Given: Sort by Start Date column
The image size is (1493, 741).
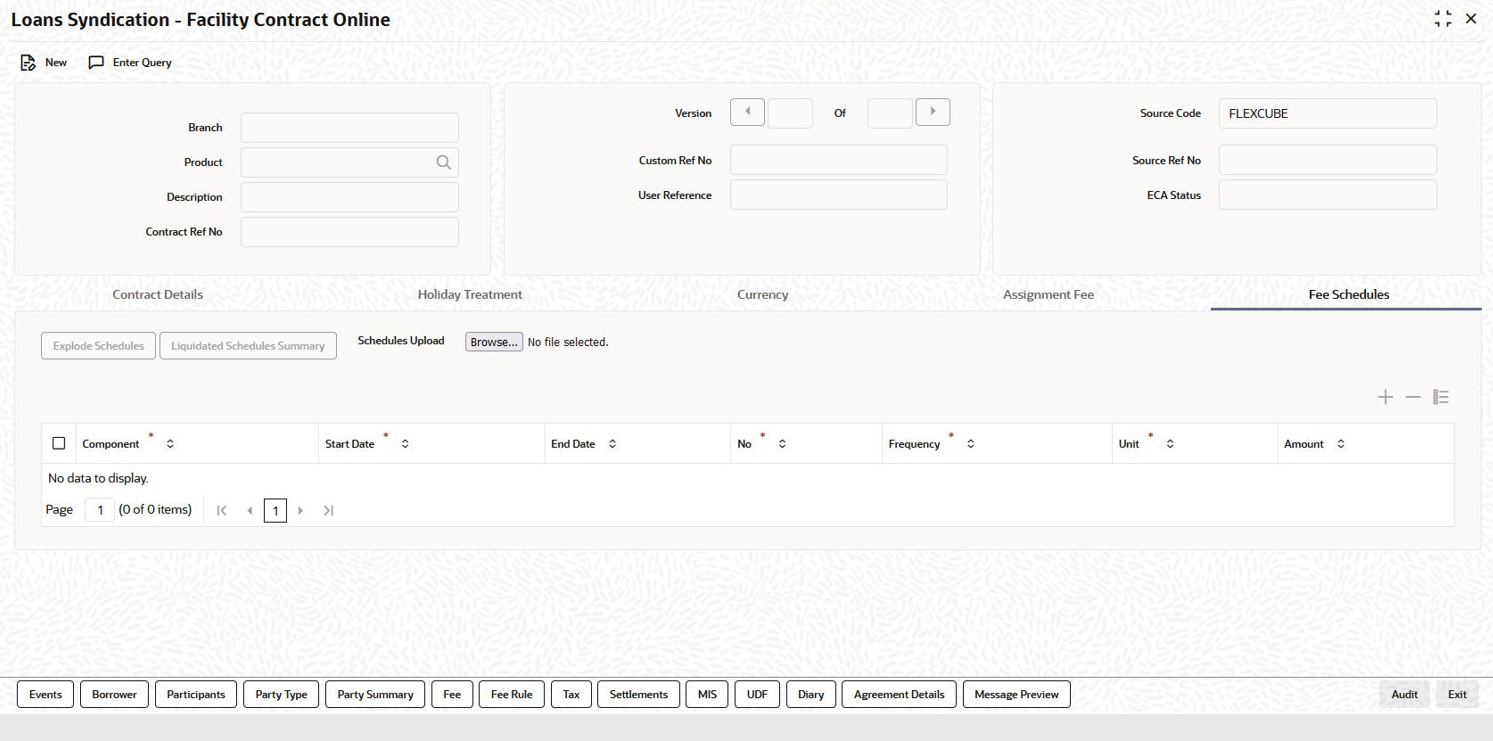Looking at the screenshot, I should point(405,444).
